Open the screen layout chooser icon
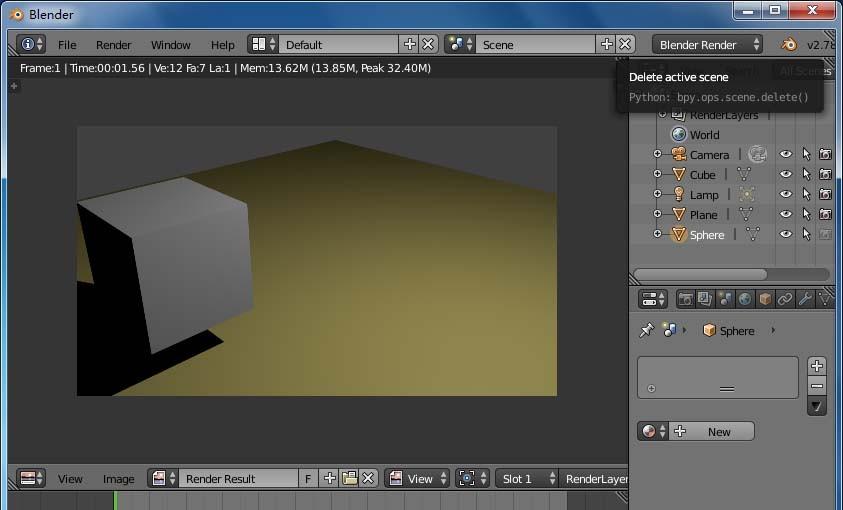 pyautogui.click(x=263, y=45)
